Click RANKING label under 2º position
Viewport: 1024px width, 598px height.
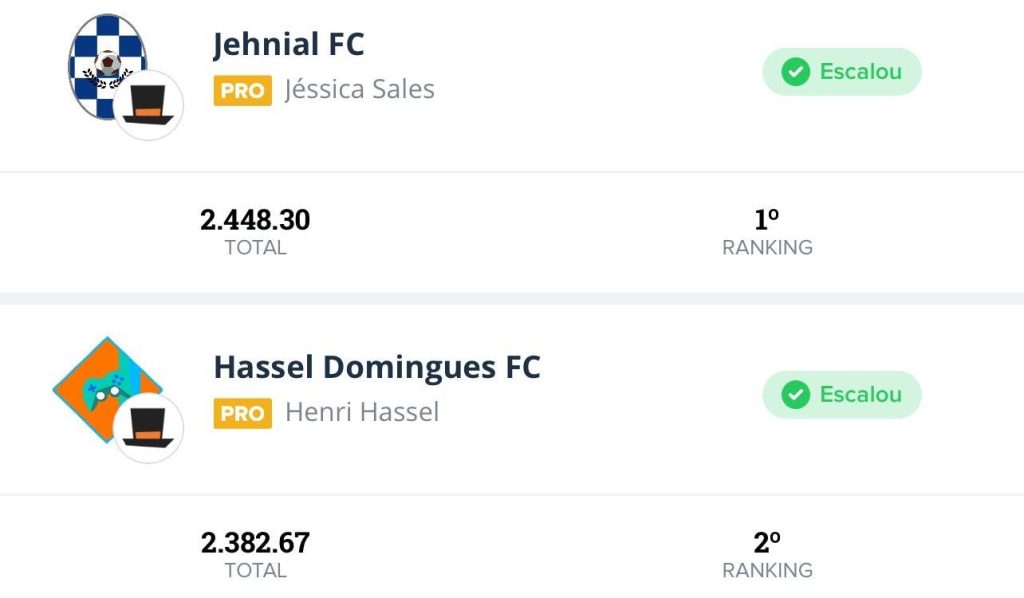[x=767, y=571]
